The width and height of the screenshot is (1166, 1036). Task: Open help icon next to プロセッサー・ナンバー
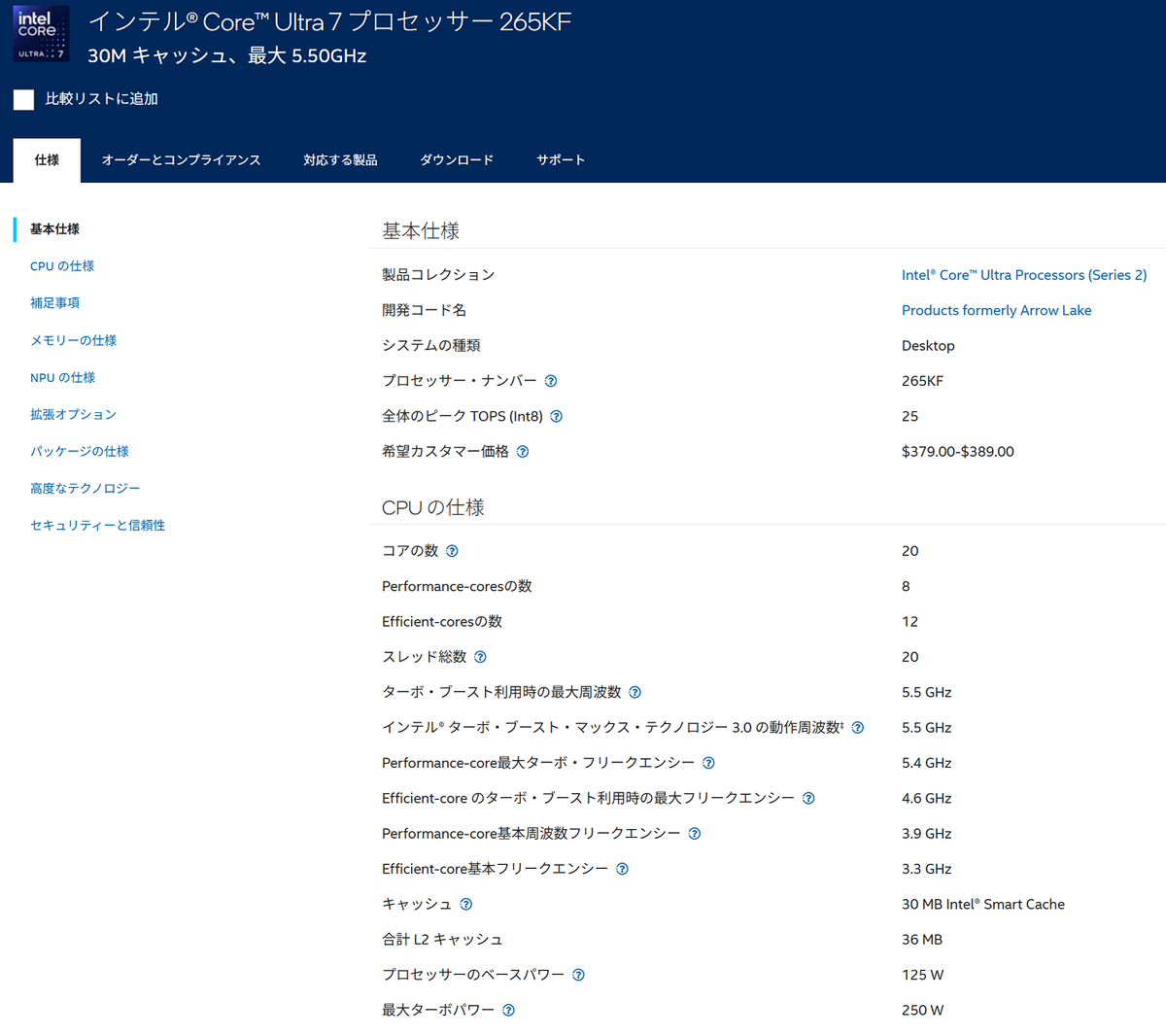pyautogui.click(x=551, y=381)
